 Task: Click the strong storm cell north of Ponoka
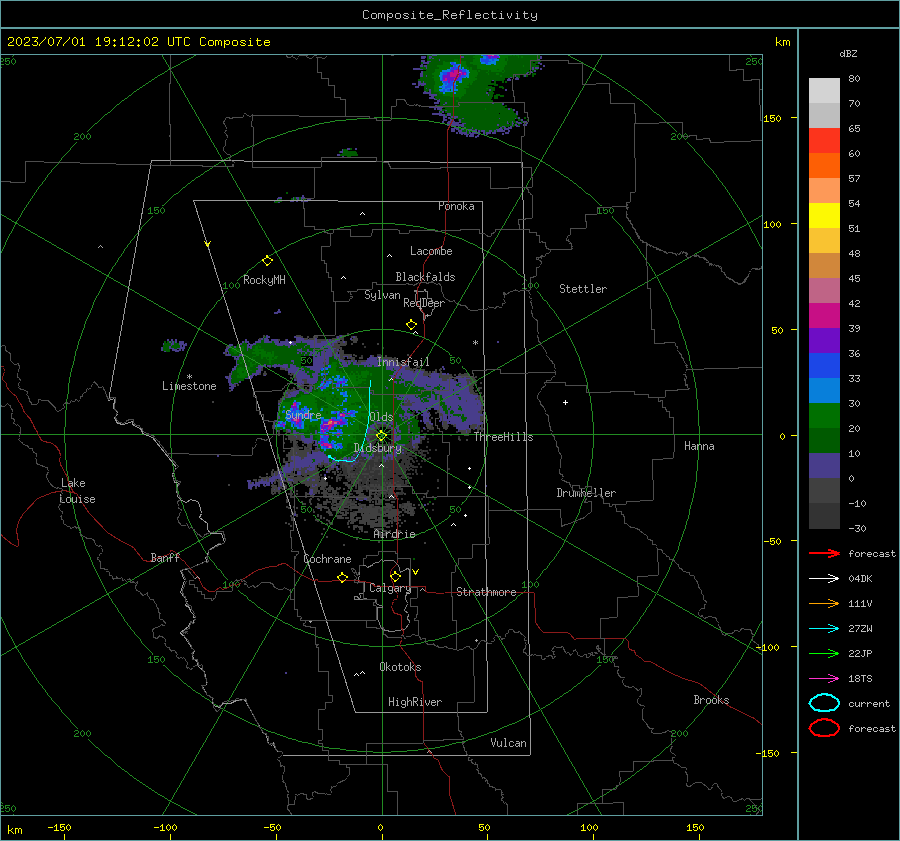point(455,75)
